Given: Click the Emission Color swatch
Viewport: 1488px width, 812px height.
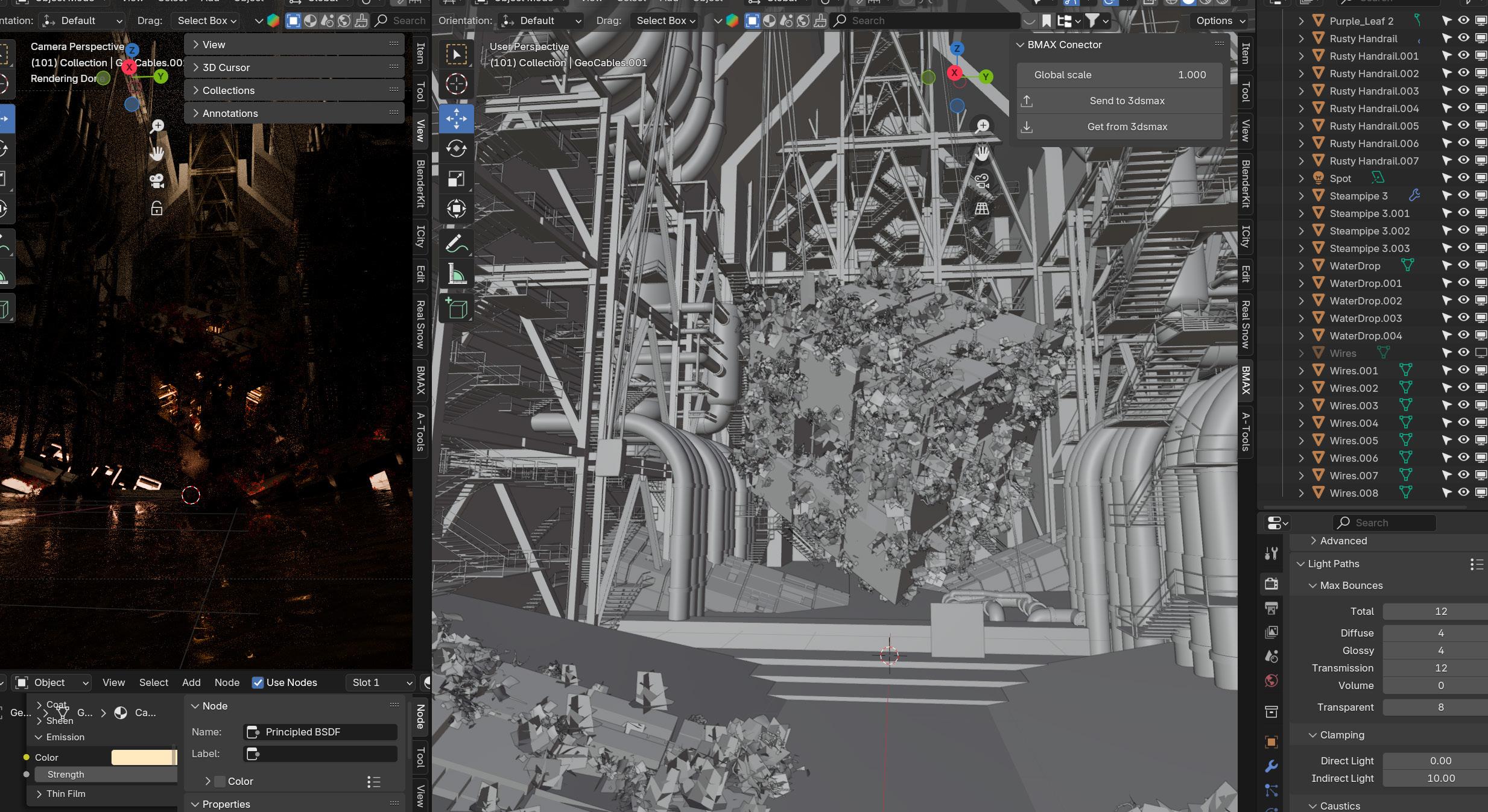Looking at the screenshot, I should coord(144,757).
